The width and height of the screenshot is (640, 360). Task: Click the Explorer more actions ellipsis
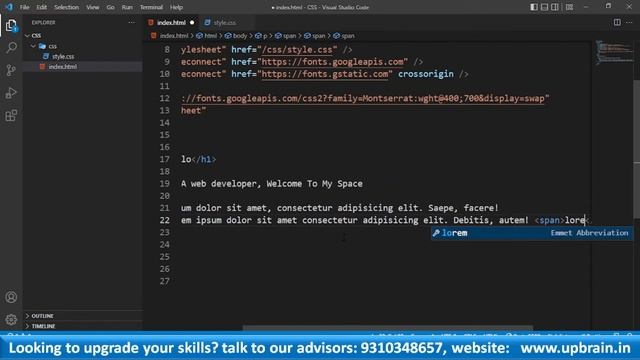click(x=131, y=22)
